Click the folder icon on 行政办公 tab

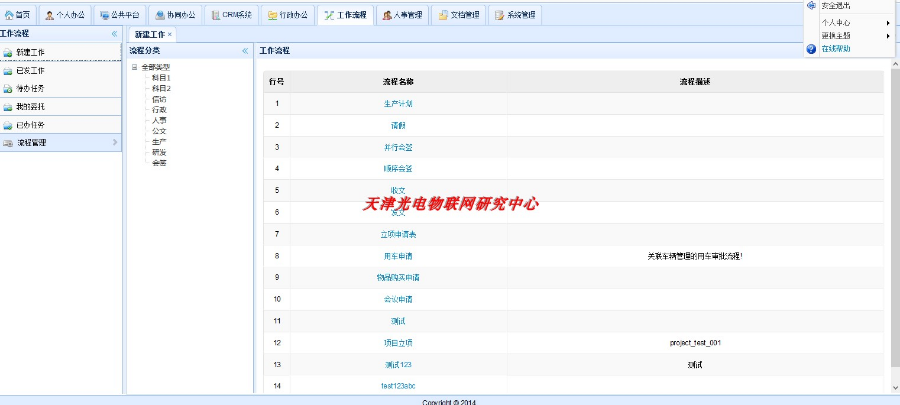click(x=272, y=15)
